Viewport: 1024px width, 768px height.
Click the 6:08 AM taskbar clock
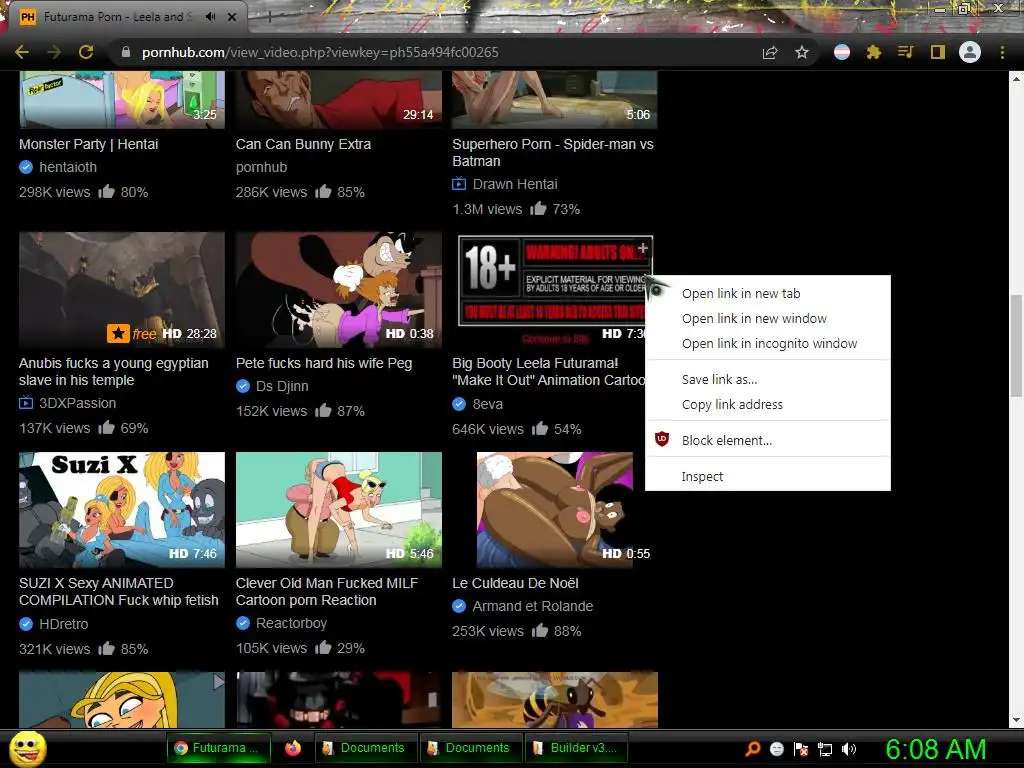pos(936,749)
